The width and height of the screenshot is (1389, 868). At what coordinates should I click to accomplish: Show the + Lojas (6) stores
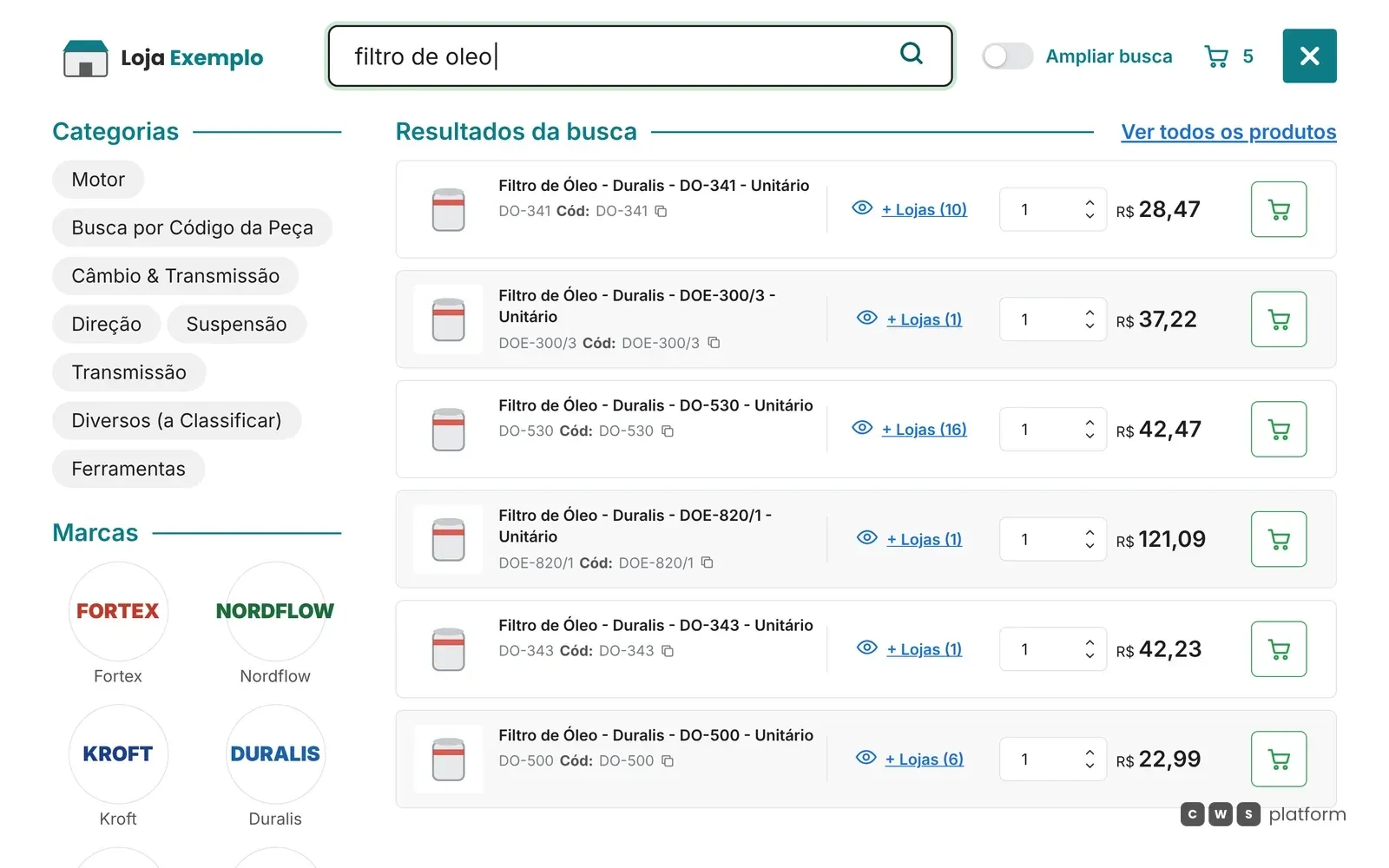pos(925,759)
